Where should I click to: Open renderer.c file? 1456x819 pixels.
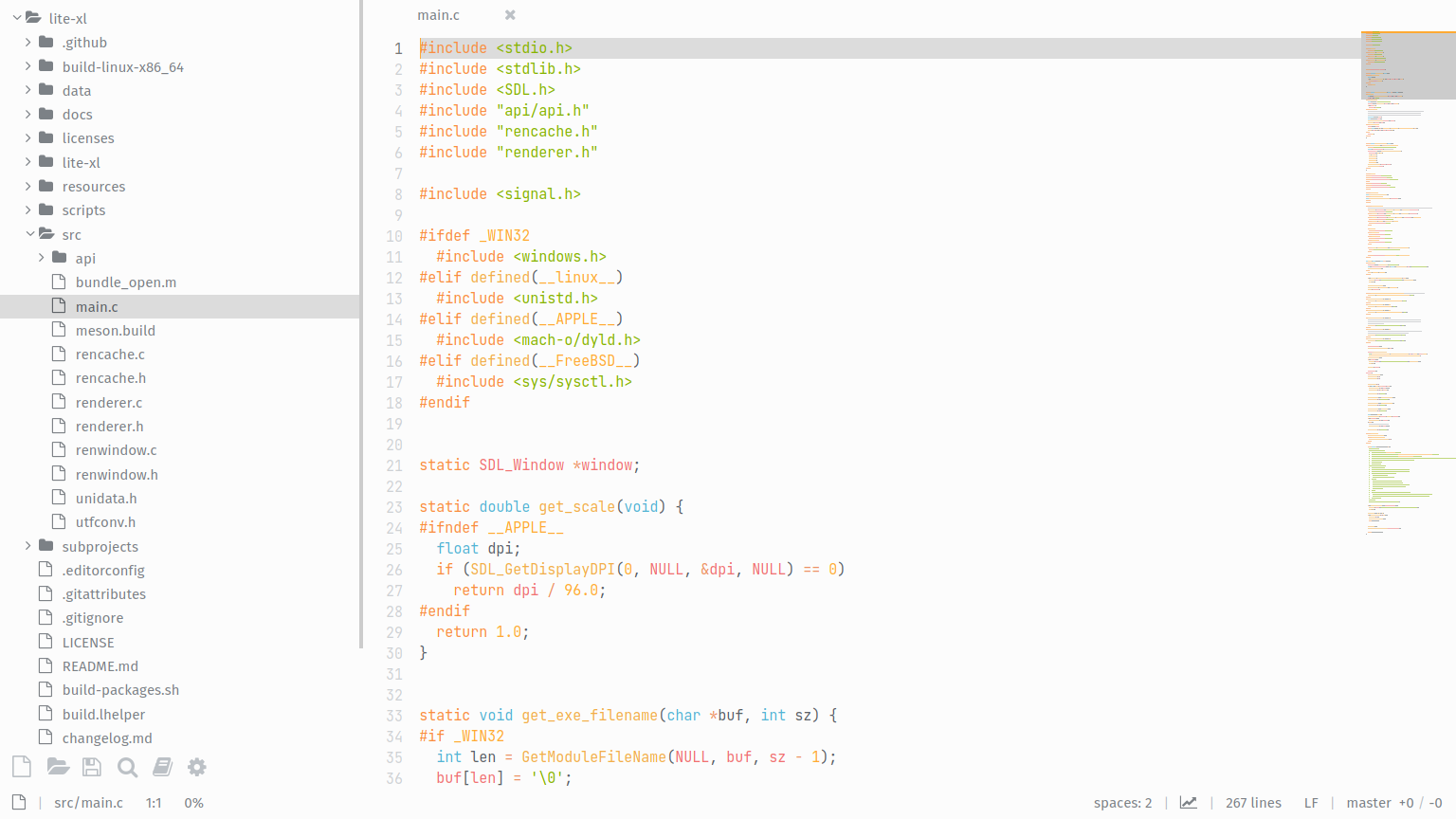click(x=109, y=402)
